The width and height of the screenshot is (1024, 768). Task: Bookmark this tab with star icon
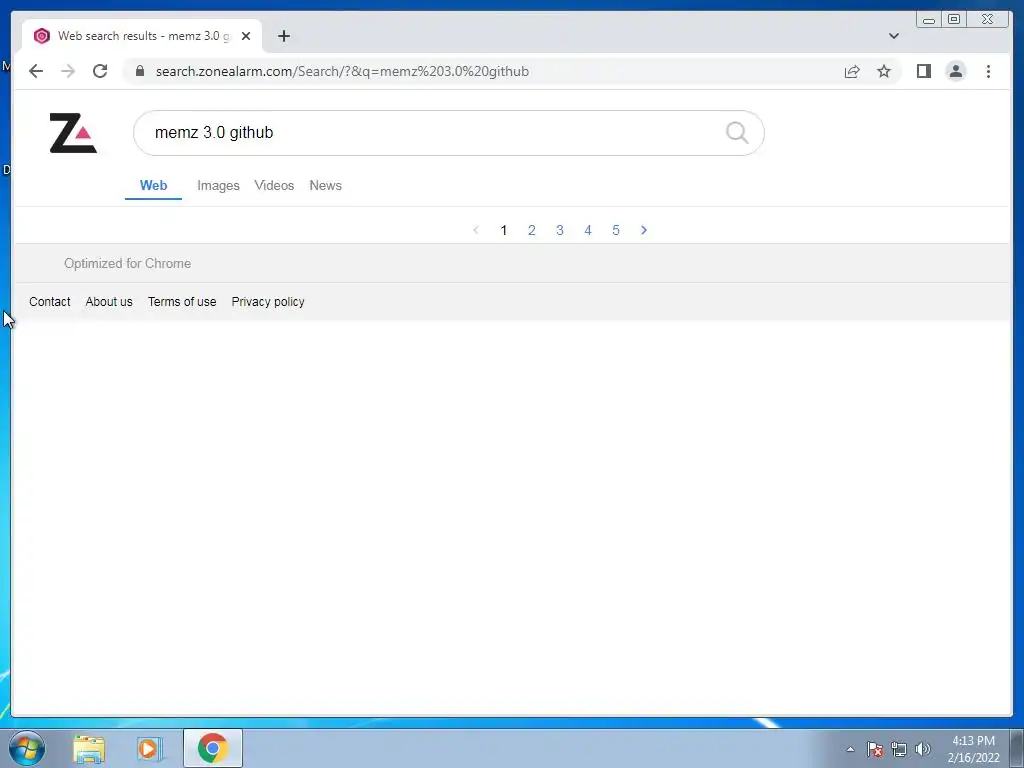(x=884, y=71)
